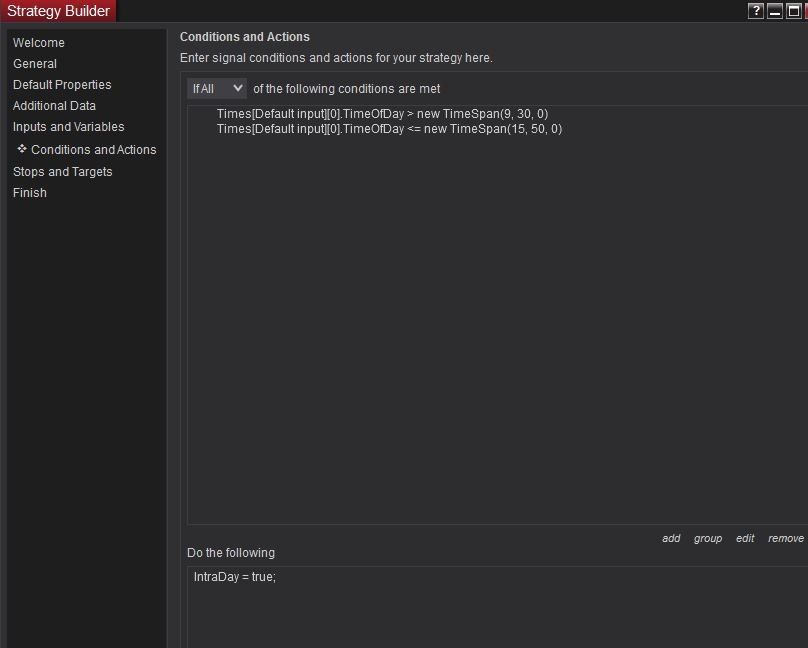Open the General page in sidebar

point(35,64)
